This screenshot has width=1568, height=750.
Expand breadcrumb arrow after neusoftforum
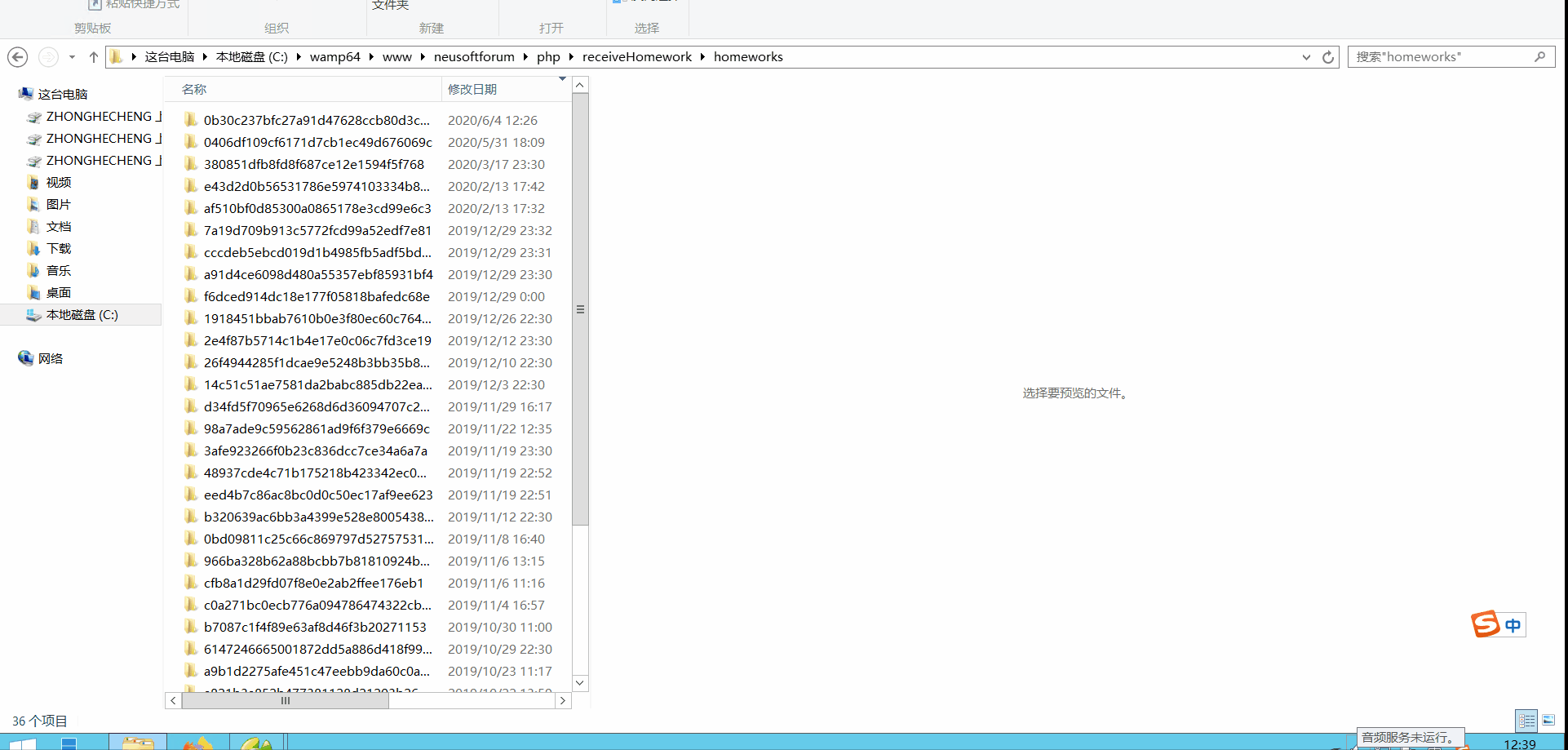click(525, 57)
